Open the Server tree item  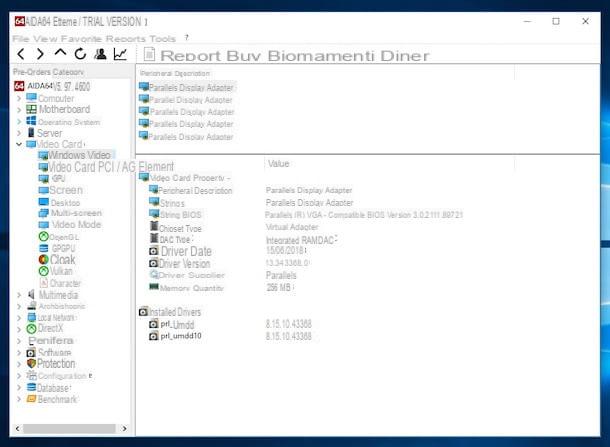coord(45,133)
